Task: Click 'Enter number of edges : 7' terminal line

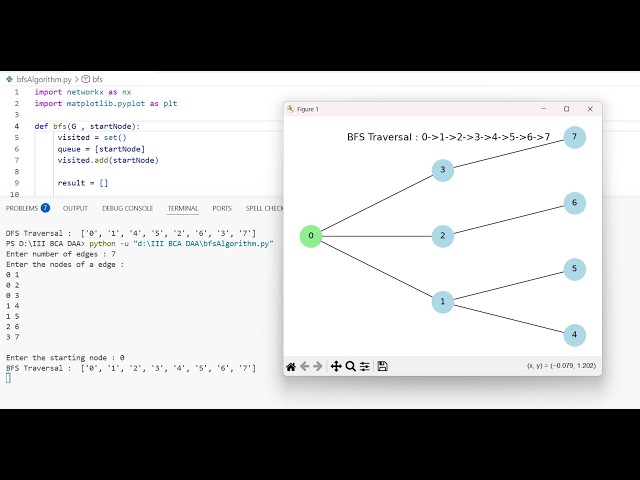Action: [x=61, y=254]
